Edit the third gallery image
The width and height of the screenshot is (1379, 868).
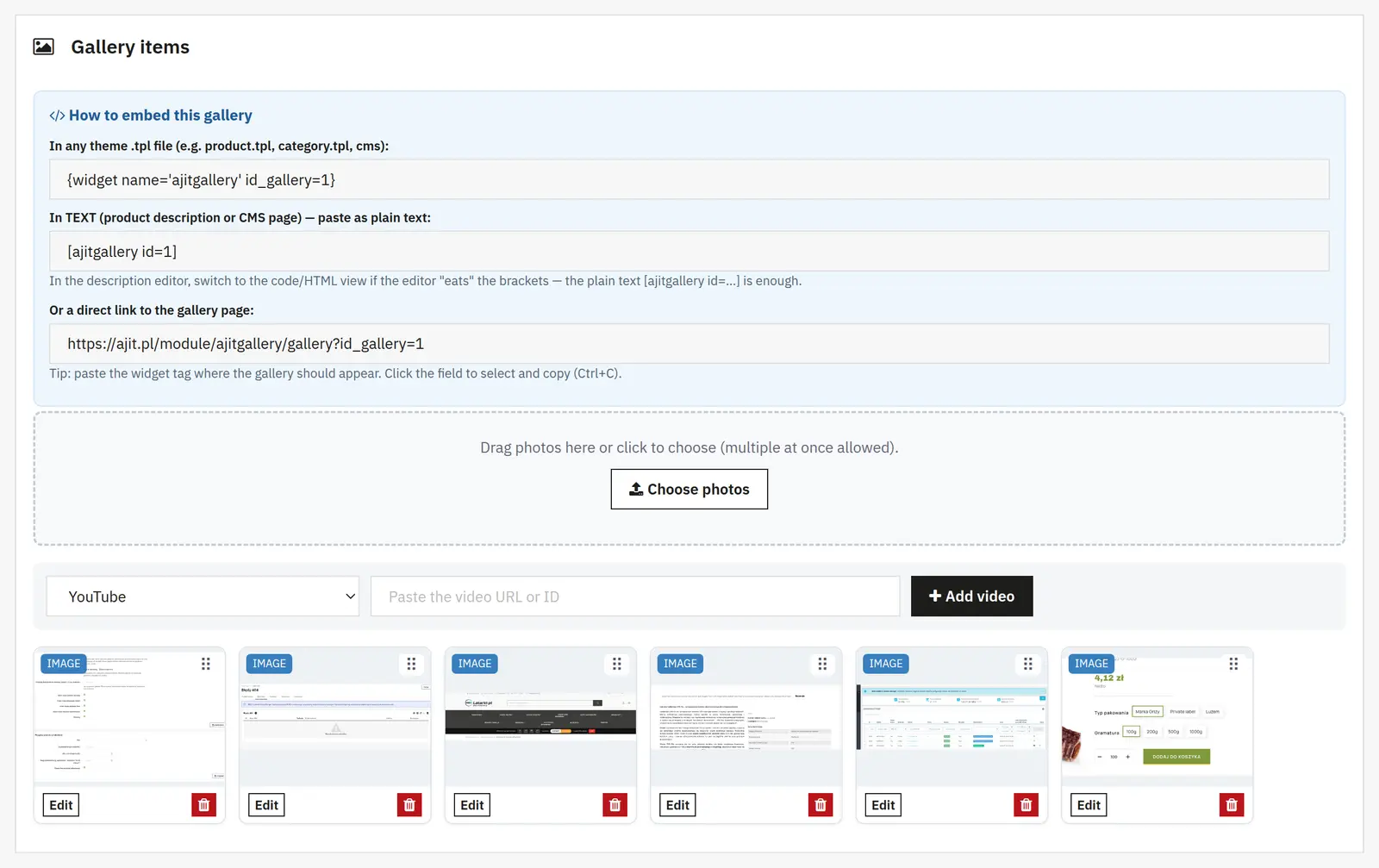[472, 805]
